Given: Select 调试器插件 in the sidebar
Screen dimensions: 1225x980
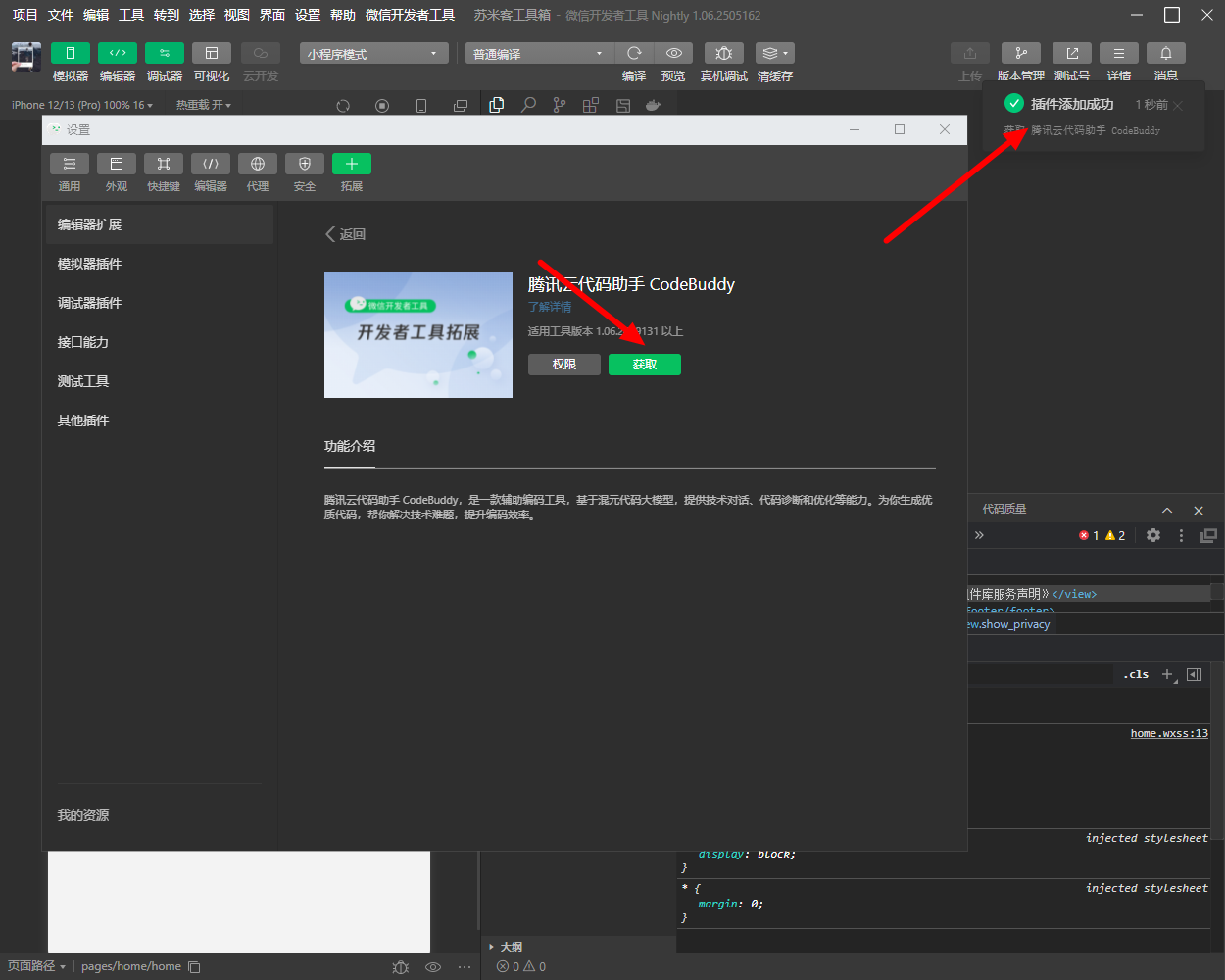Looking at the screenshot, I should [x=160, y=303].
